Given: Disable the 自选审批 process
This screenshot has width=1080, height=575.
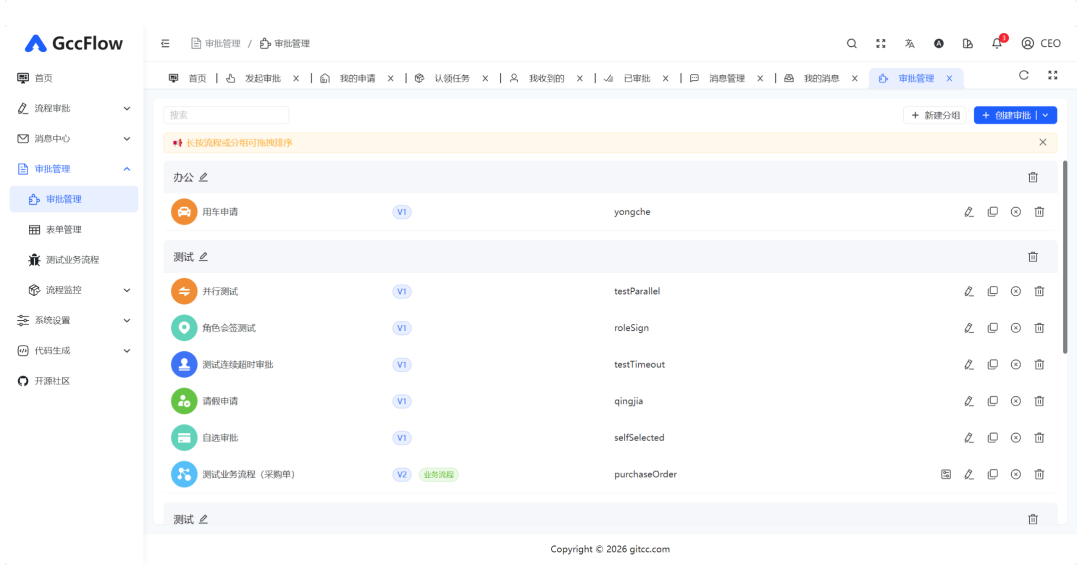Looking at the screenshot, I should 1016,437.
